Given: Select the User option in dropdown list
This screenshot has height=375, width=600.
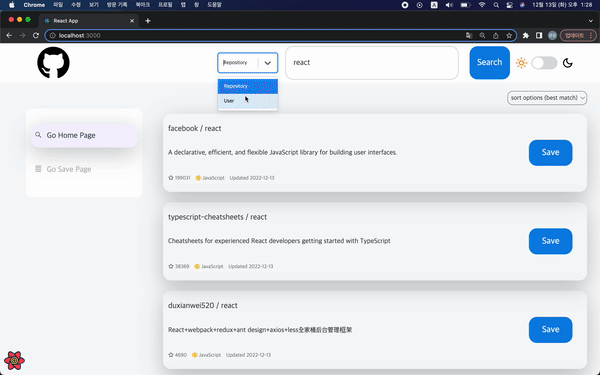Looking at the screenshot, I should tap(248, 101).
